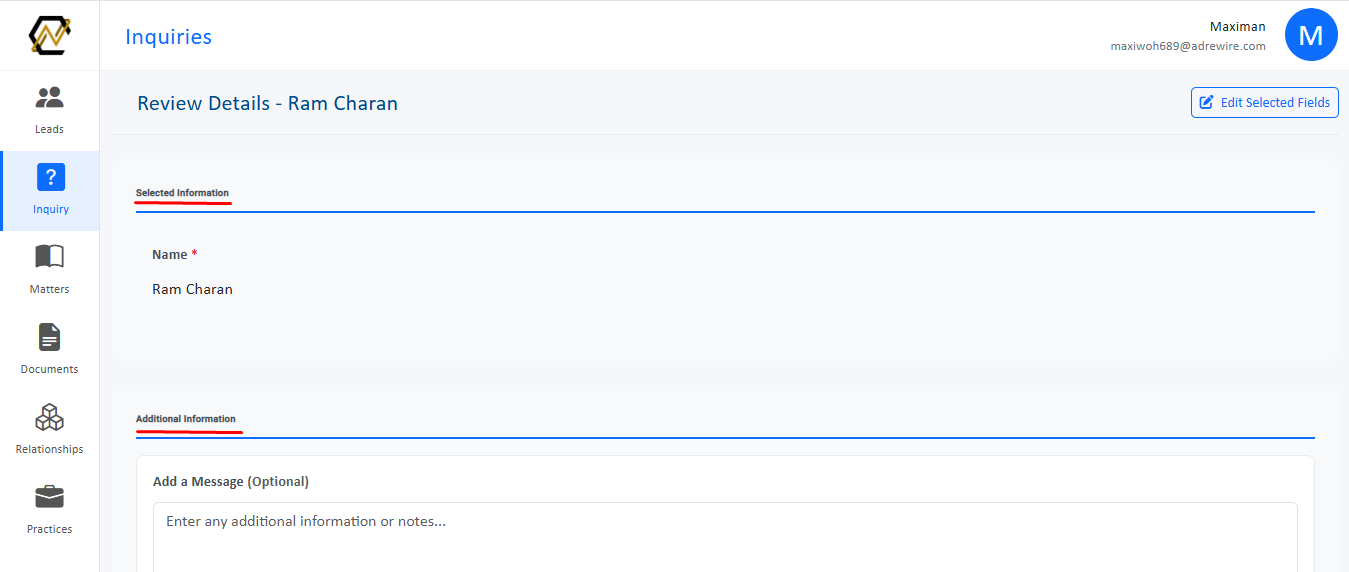
Task: Click the Ram Charan name value
Action: coord(192,289)
